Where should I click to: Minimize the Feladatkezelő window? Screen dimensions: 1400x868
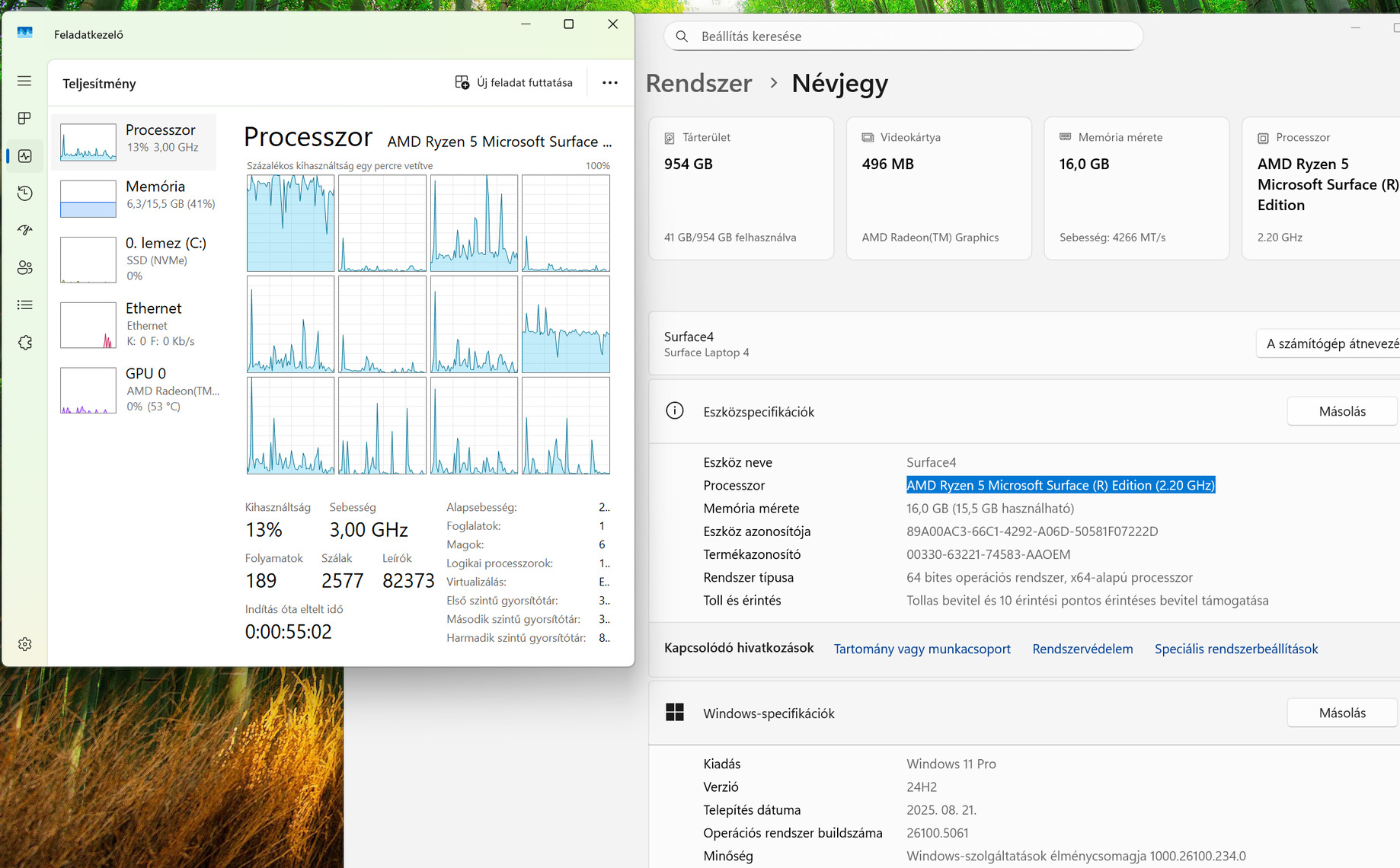coord(526,24)
